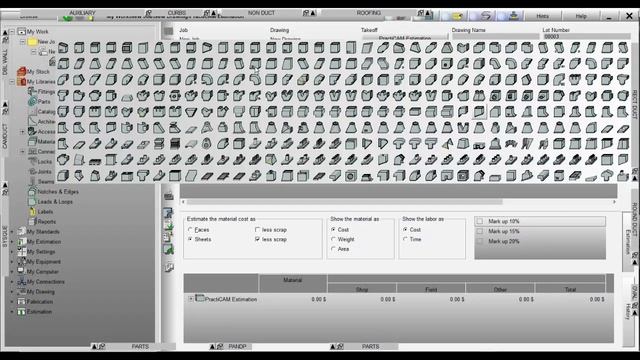The height and width of the screenshot is (360, 640).
Task: Click the scrollbar right arrow
Action: pyautogui.click(x=614, y=202)
